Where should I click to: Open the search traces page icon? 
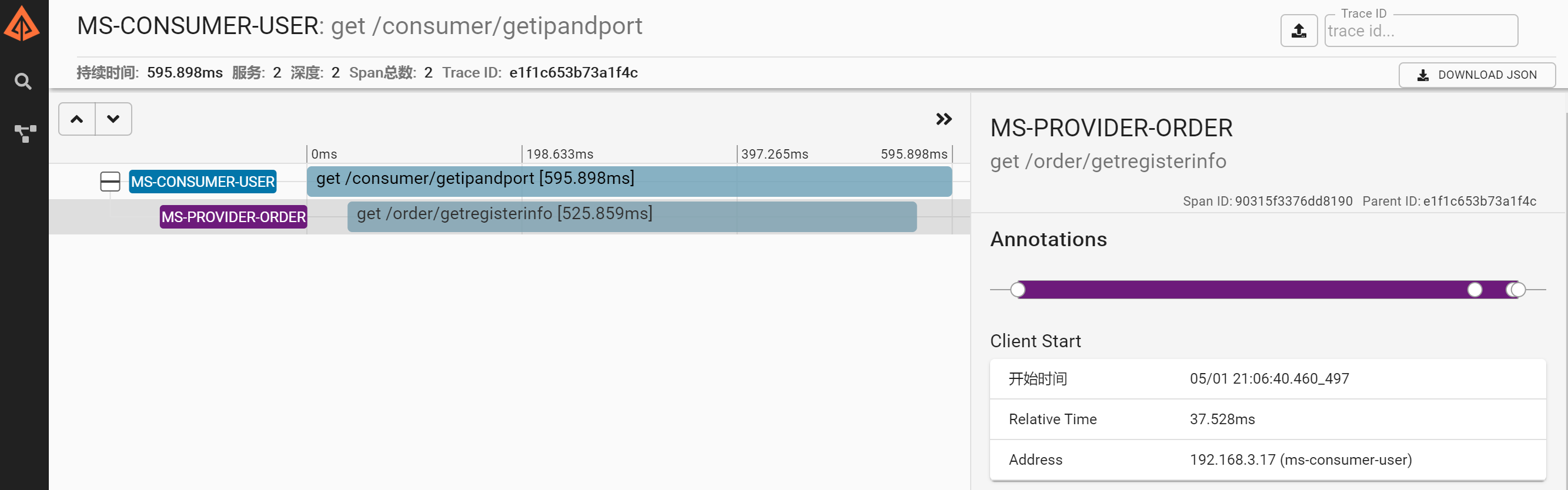[x=23, y=81]
